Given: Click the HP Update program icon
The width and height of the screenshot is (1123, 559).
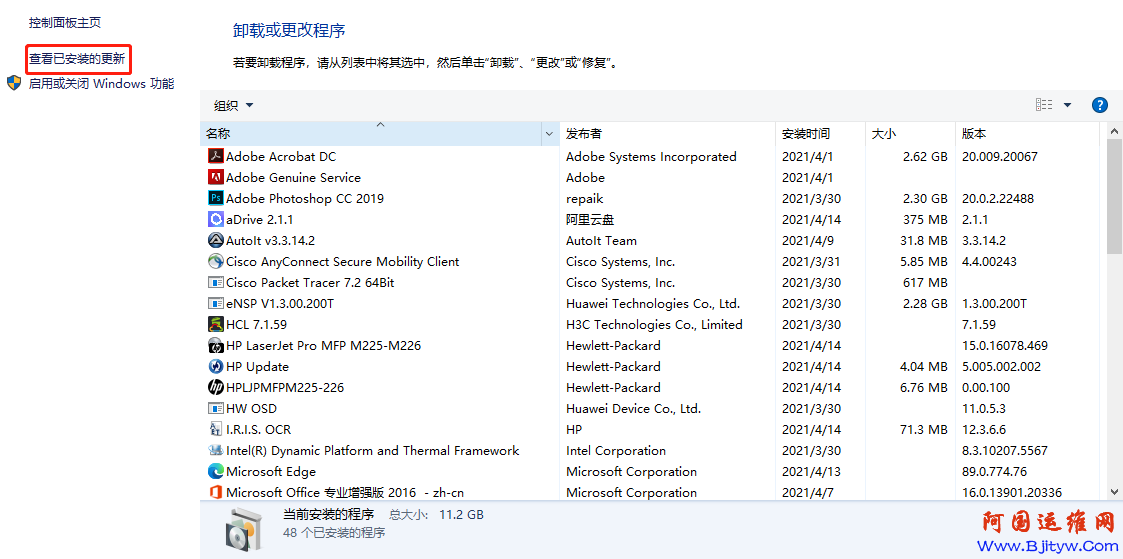Looking at the screenshot, I should coord(215,366).
